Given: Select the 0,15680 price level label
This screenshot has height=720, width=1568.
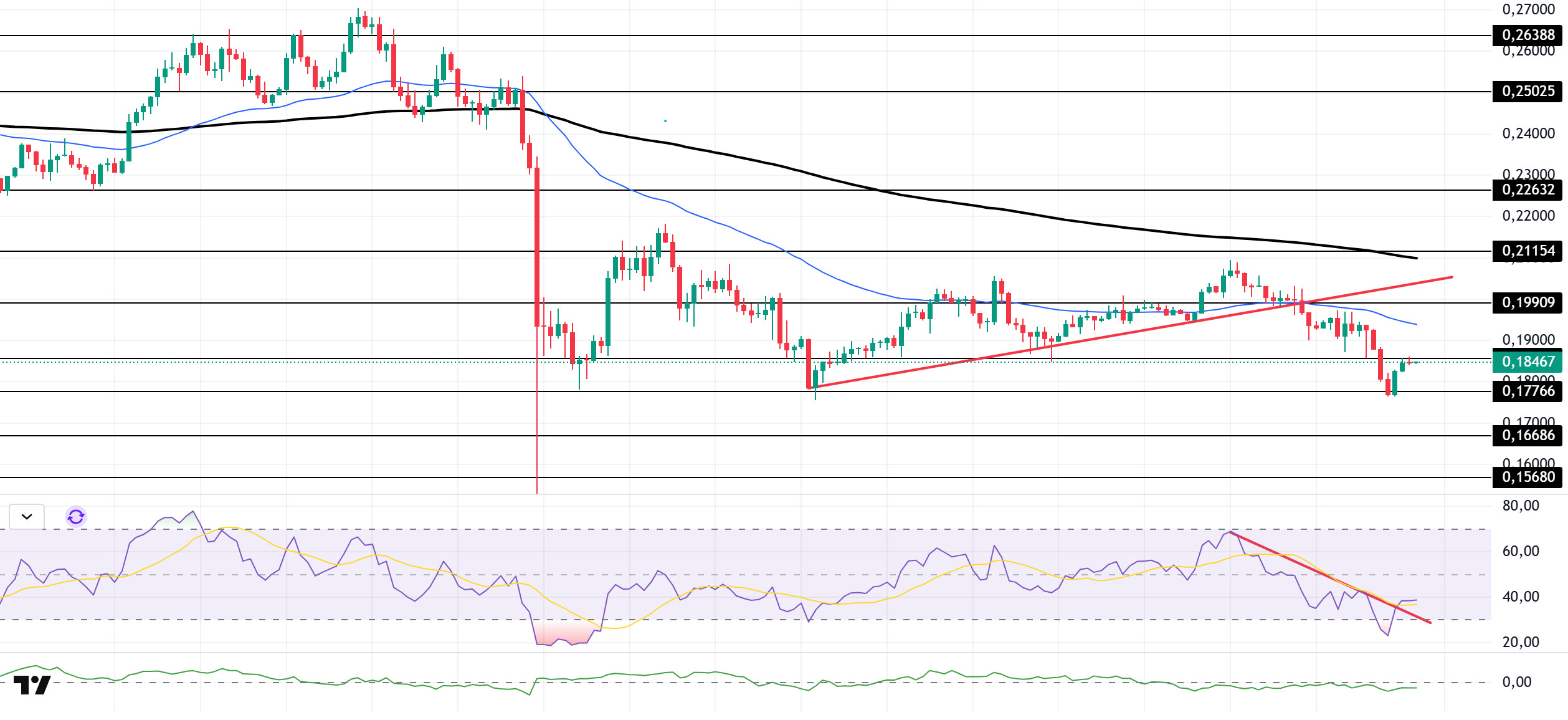Looking at the screenshot, I should coord(1527,478).
